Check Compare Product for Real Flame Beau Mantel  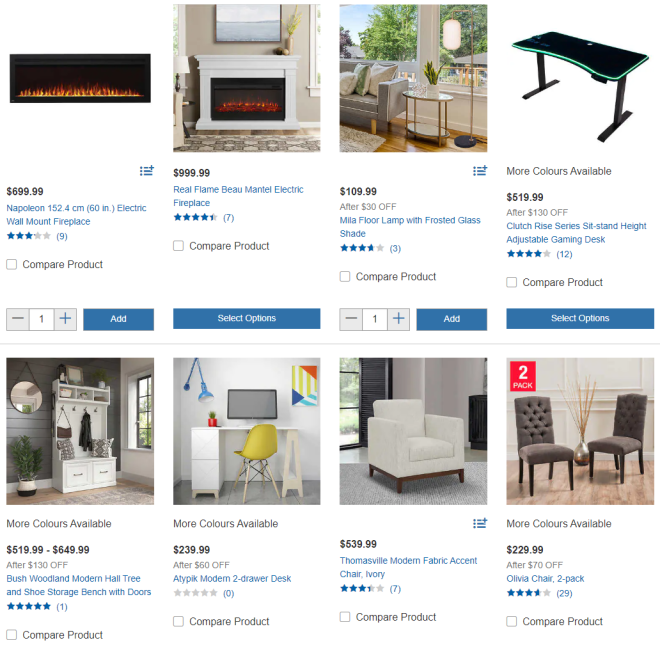click(178, 246)
